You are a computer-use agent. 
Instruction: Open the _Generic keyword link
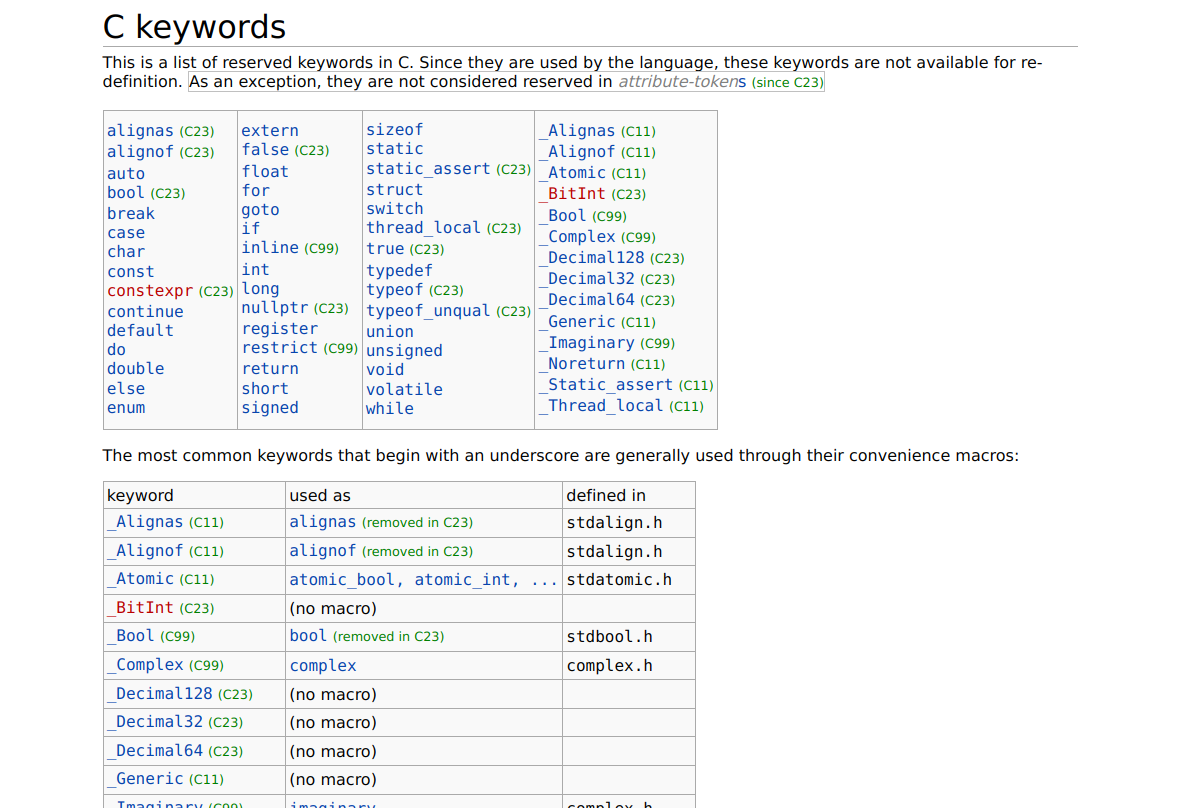[577, 321]
